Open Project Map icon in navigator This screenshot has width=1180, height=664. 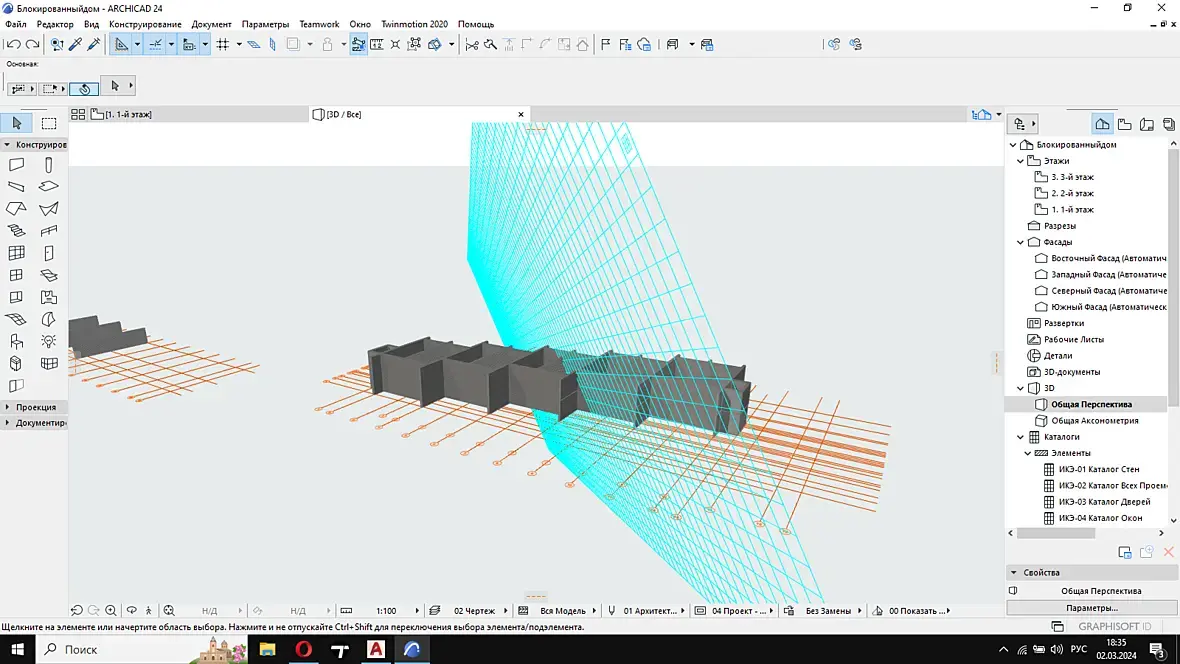point(1102,124)
